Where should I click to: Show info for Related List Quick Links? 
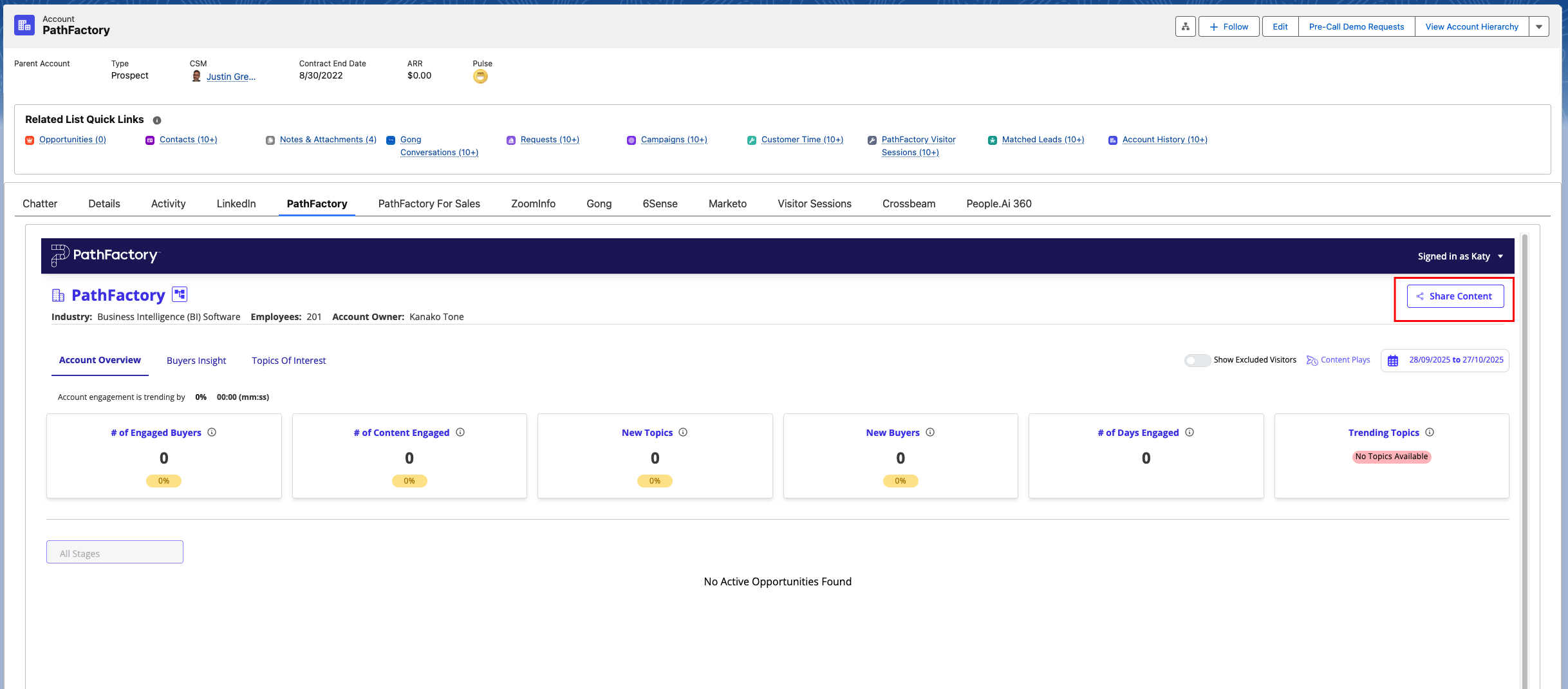tap(157, 120)
